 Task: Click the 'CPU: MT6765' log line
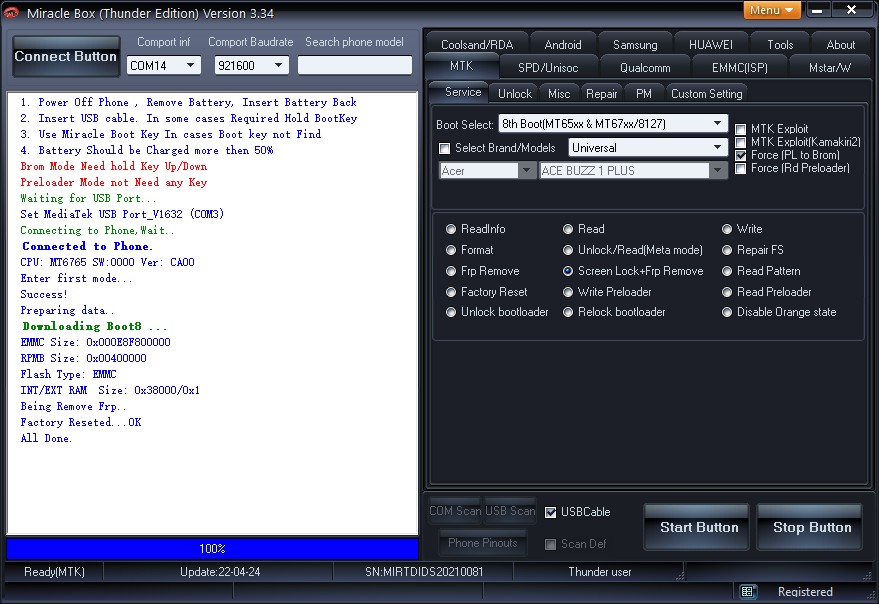pos(107,262)
